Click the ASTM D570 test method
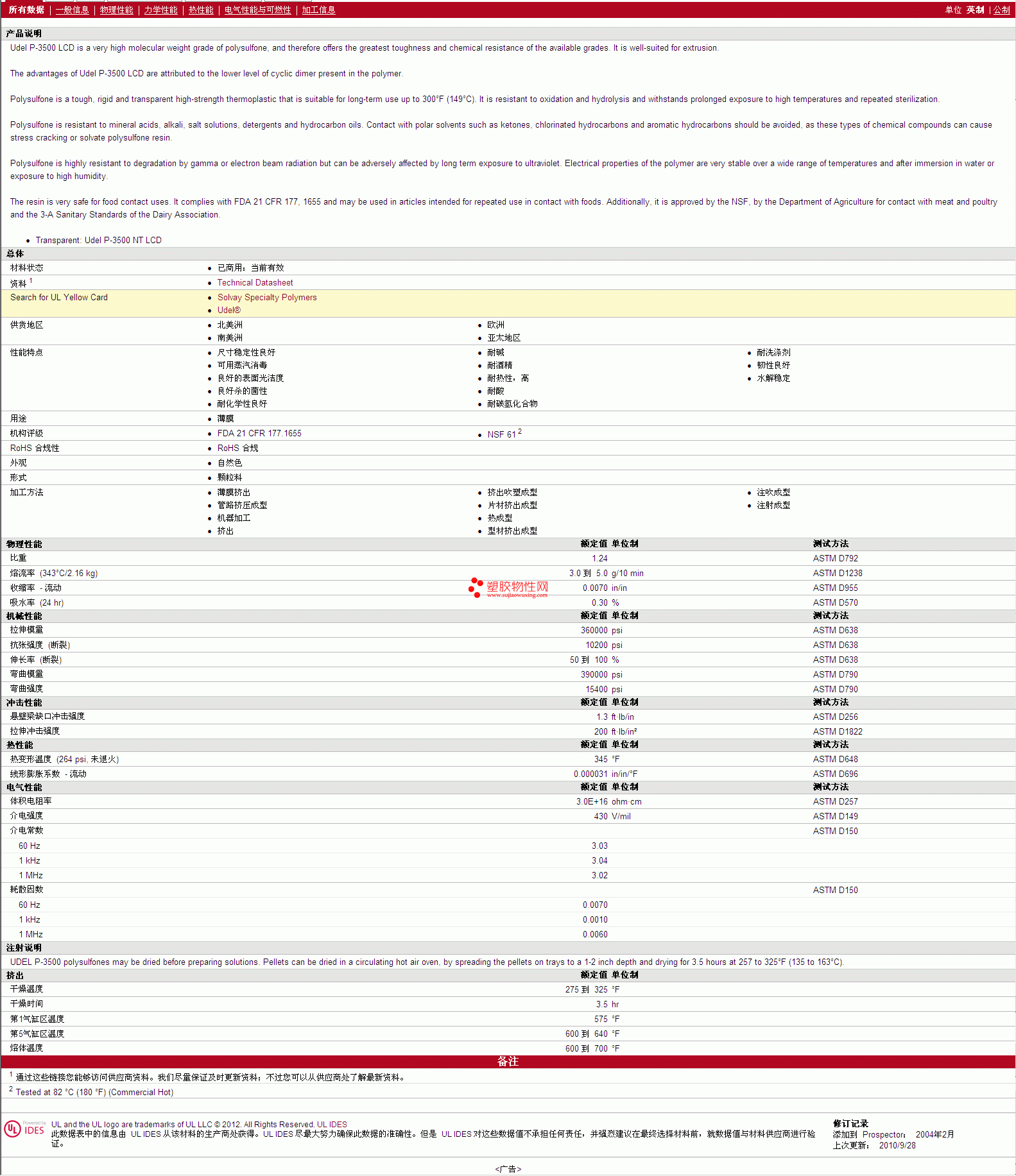The image size is (1016, 1176). pyautogui.click(x=835, y=603)
